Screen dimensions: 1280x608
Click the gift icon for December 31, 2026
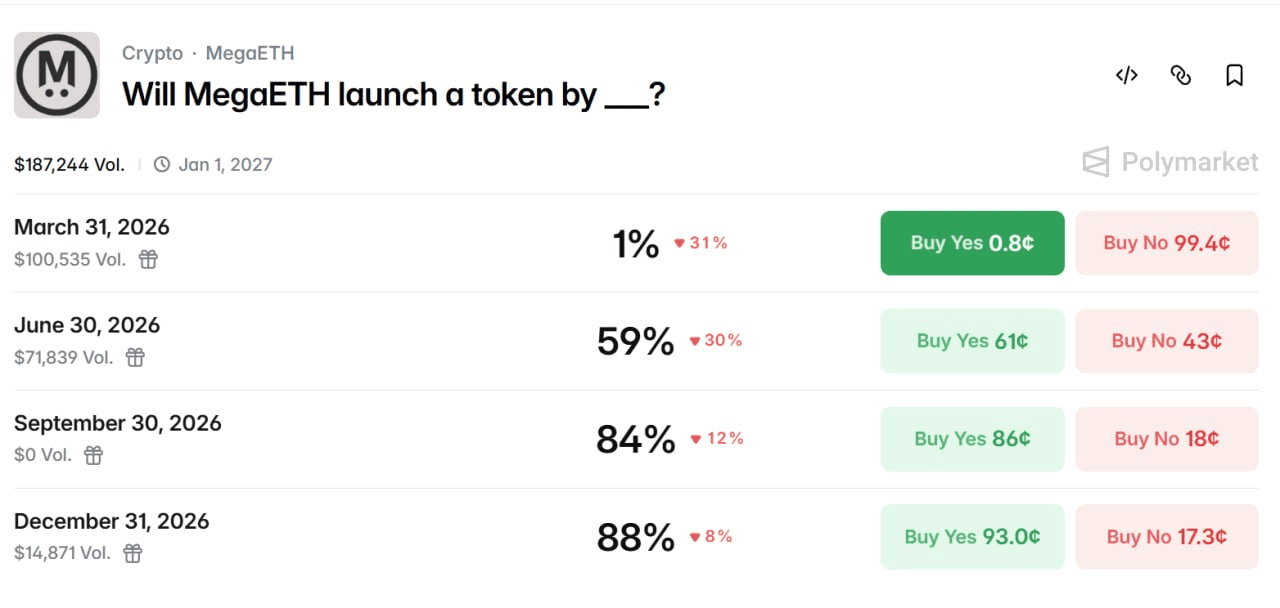132,553
